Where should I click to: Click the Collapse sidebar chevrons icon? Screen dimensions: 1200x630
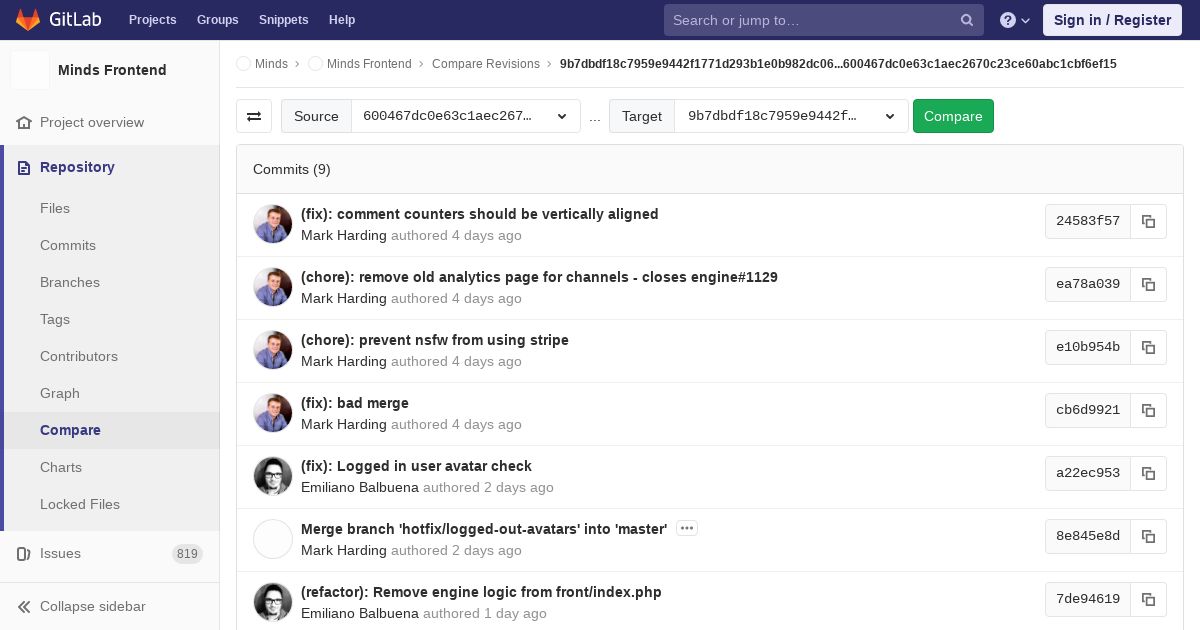pos(24,606)
